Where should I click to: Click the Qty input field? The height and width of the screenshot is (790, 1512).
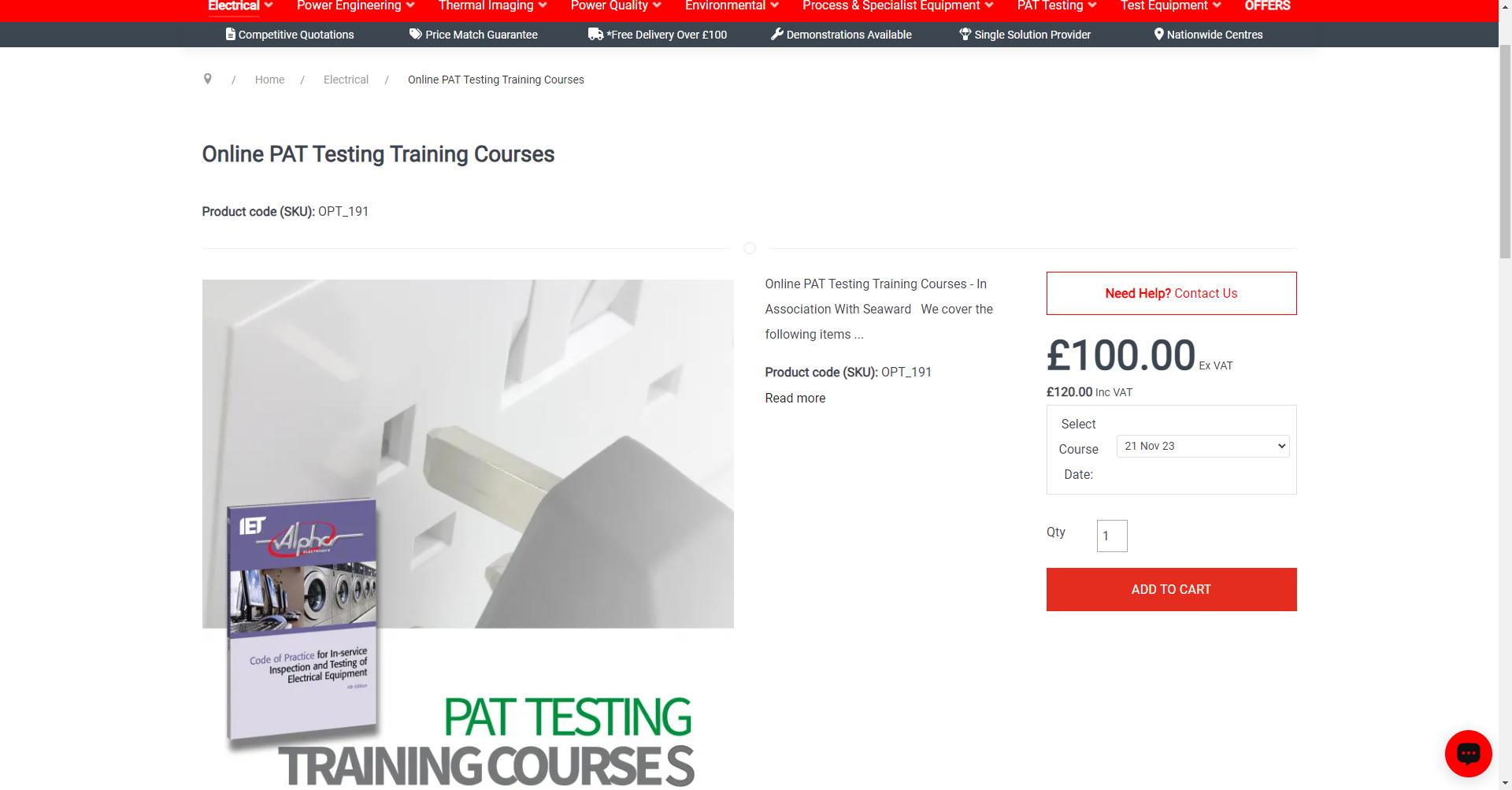click(1112, 536)
